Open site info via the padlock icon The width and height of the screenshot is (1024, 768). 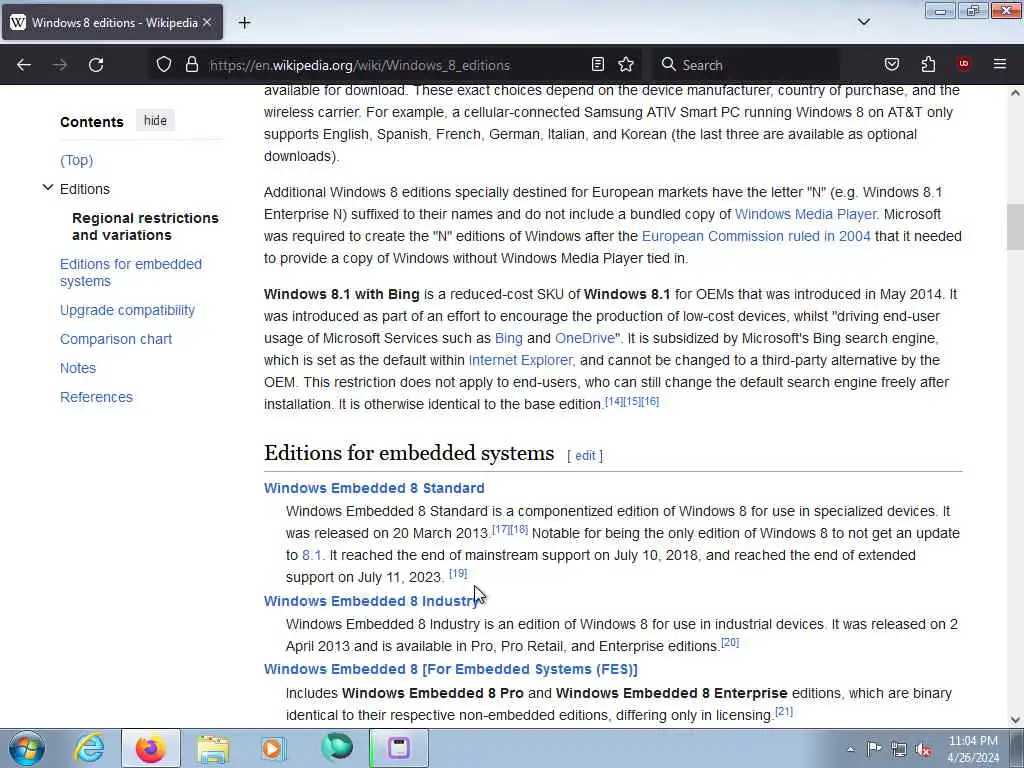tap(191, 65)
